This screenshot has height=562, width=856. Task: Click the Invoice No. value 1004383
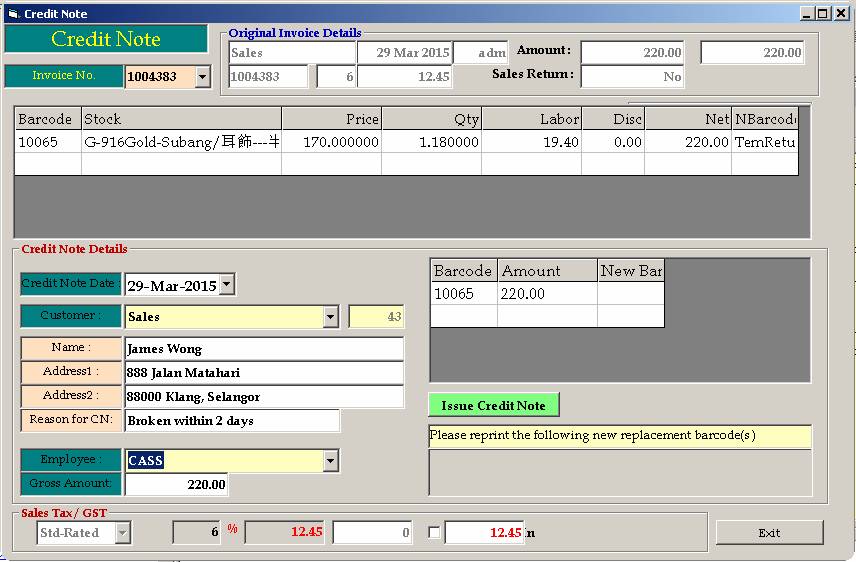coord(160,76)
